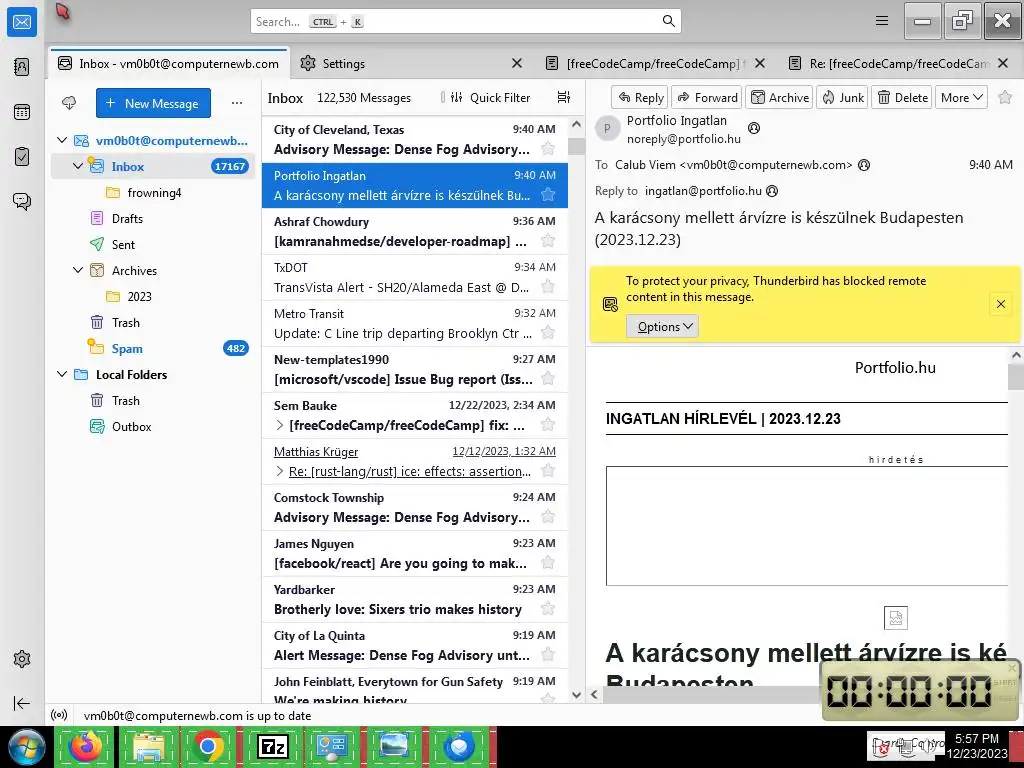
Task: Mark the message as Junk
Action: point(842,97)
